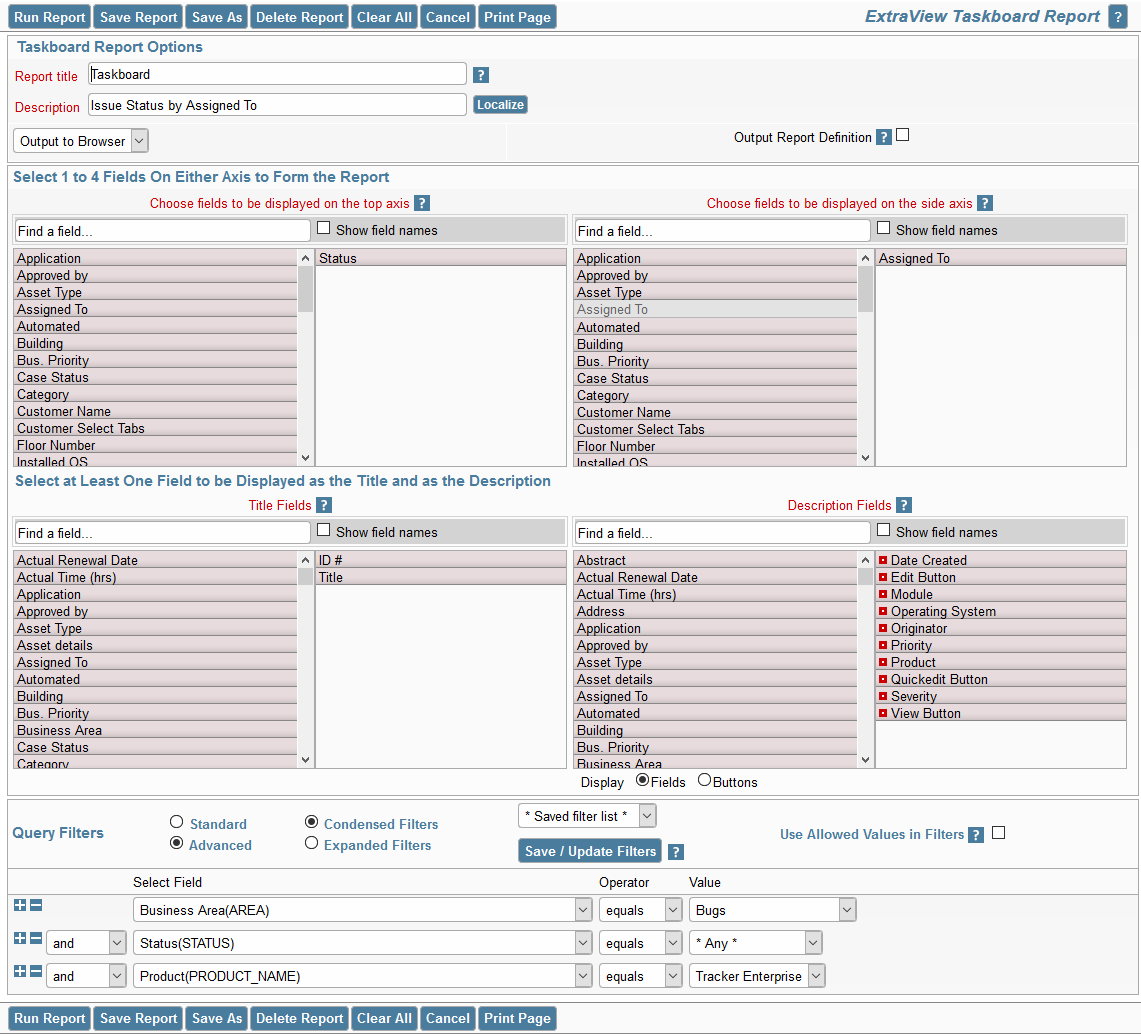The width and height of the screenshot is (1141, 1036).
Task: Click the minus icon on Product filter row
Action: pyautogui.click(x=35, y=971)
